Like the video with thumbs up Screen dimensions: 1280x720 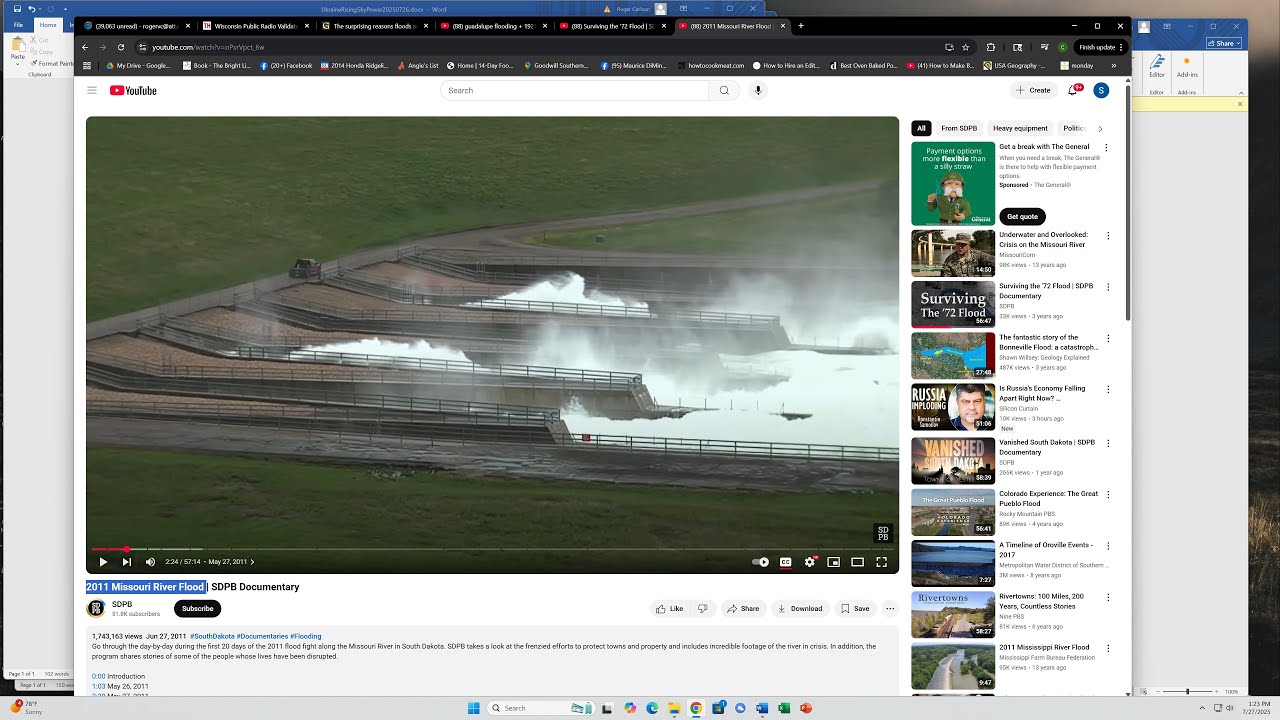[669, 608]
